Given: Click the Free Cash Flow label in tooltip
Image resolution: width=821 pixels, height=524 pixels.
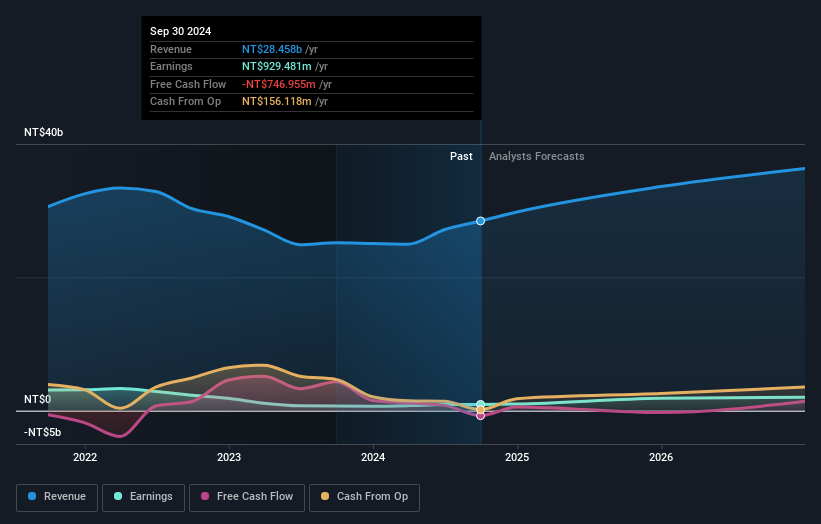Looking at the screenshot, I should coord(188,84).
